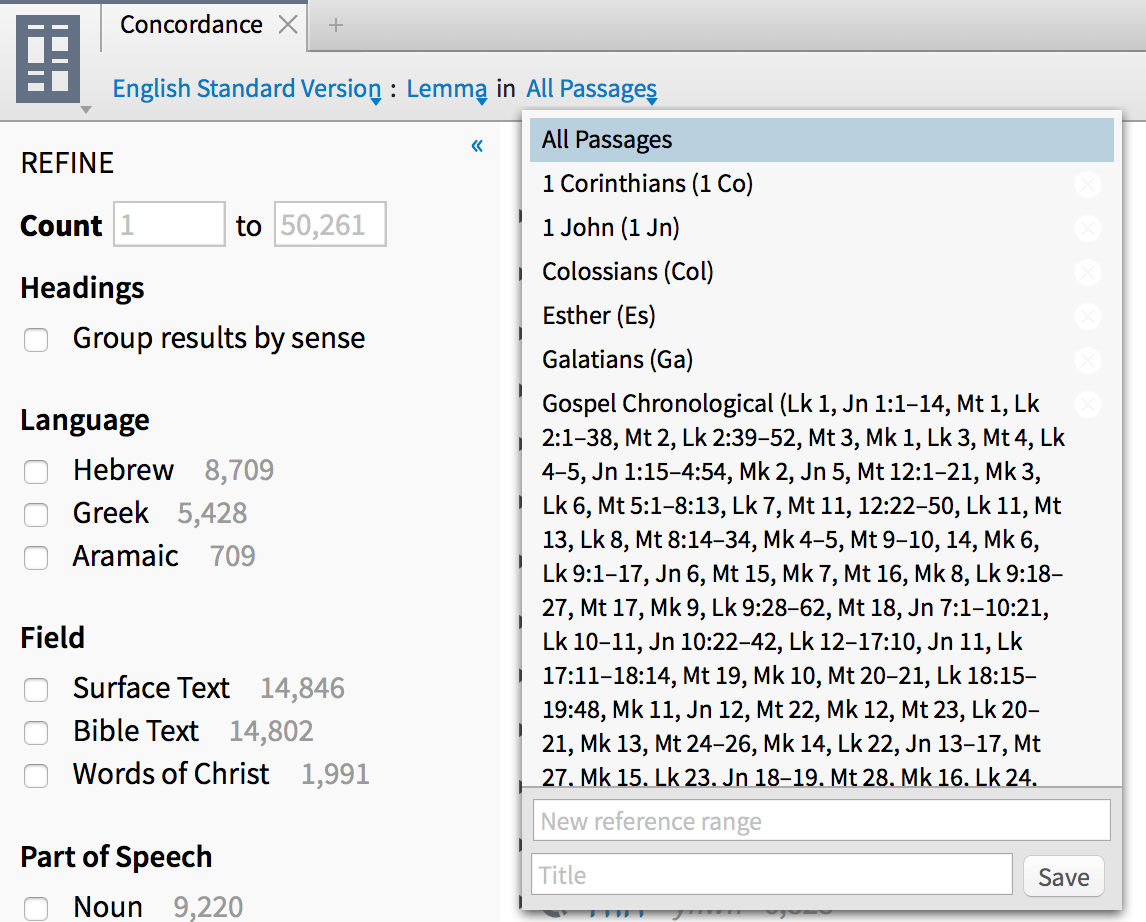Toggle the Words of Christ checkbox
Viewport: 1146px width, 922px height.
pos(37,776)
